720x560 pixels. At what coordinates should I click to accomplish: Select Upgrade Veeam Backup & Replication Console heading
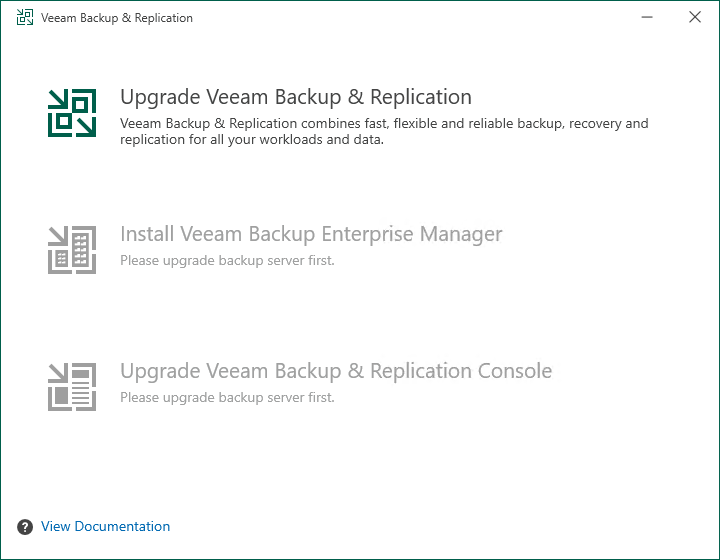point(335,371)
